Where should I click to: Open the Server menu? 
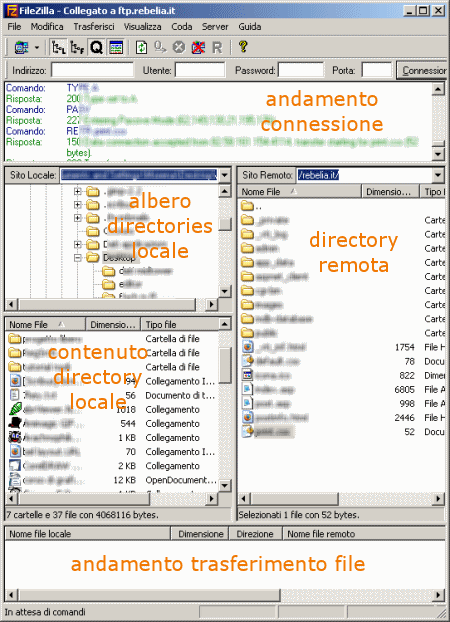tap(215, 27)
